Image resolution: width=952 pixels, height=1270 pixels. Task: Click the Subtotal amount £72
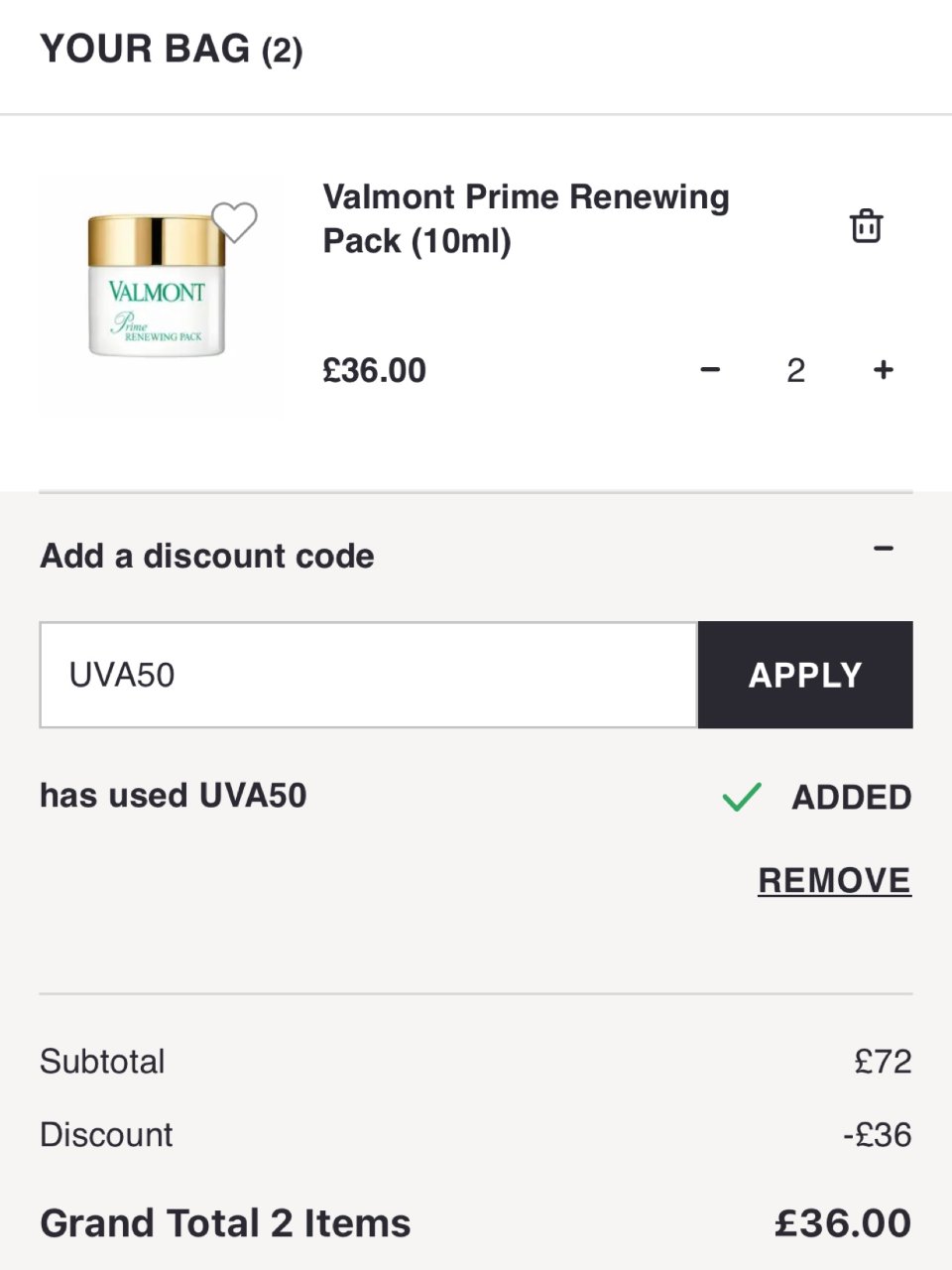(883, 1061)
